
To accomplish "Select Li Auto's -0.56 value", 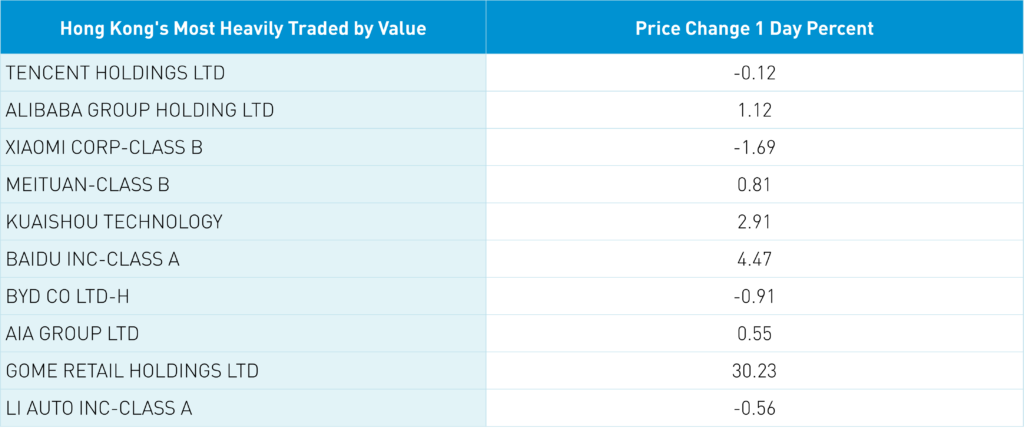I will tap(754, 408).
